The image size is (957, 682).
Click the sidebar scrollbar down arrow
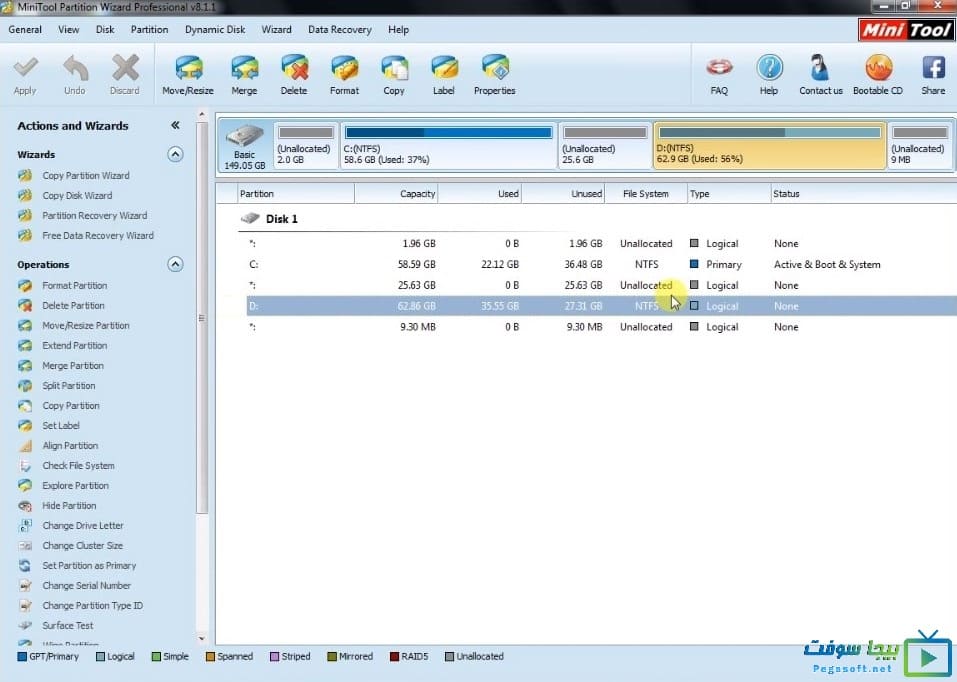tap(201, 638)
